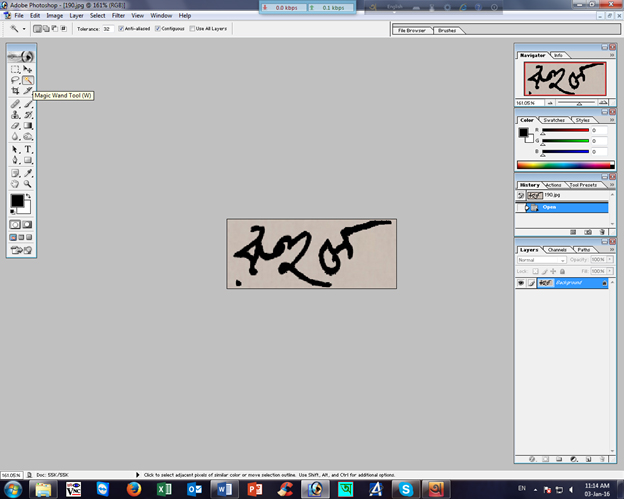
Task: Open the Normal blend mode dropdown
Action: [x=542, y=260]
